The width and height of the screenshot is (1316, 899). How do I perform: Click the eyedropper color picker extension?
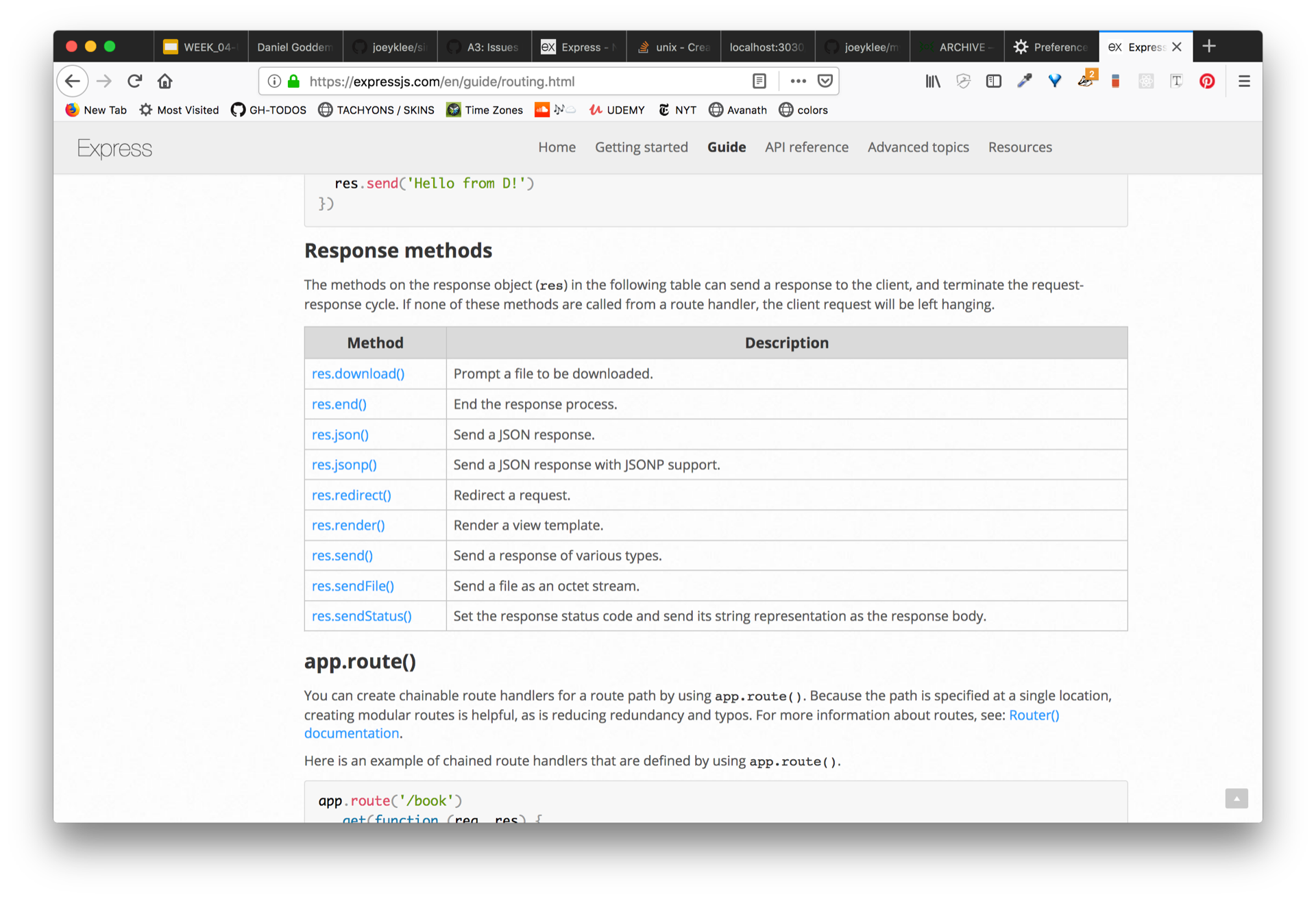1024,82
